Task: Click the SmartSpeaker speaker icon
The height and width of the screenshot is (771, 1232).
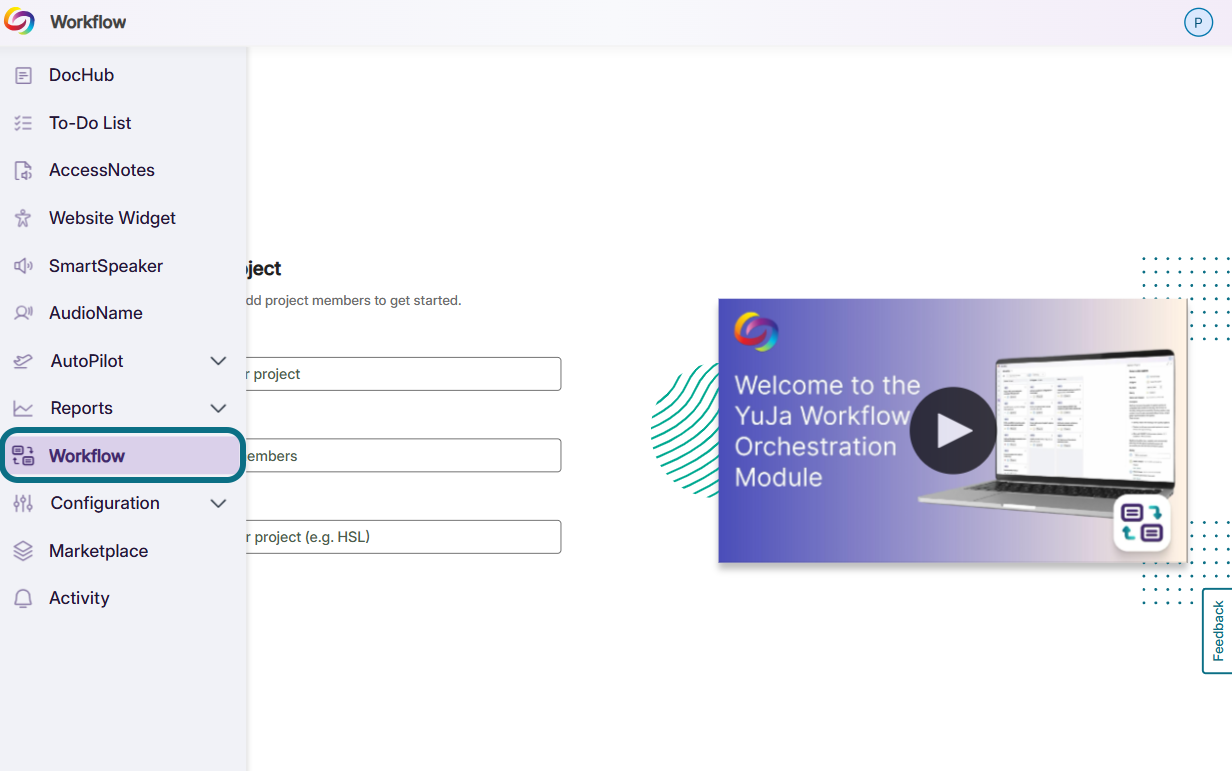Action: coord(23,266)
